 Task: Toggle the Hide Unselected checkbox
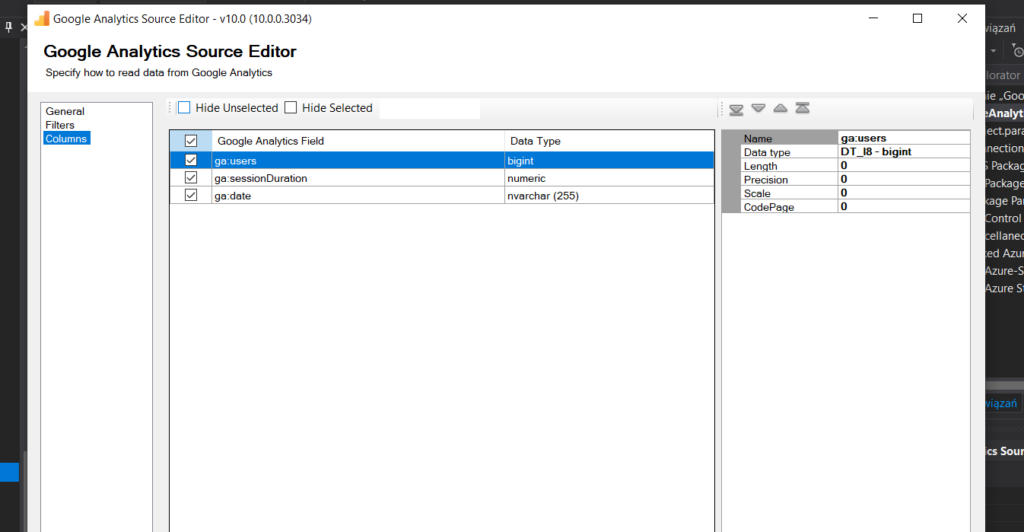click(x=184, y=108)
